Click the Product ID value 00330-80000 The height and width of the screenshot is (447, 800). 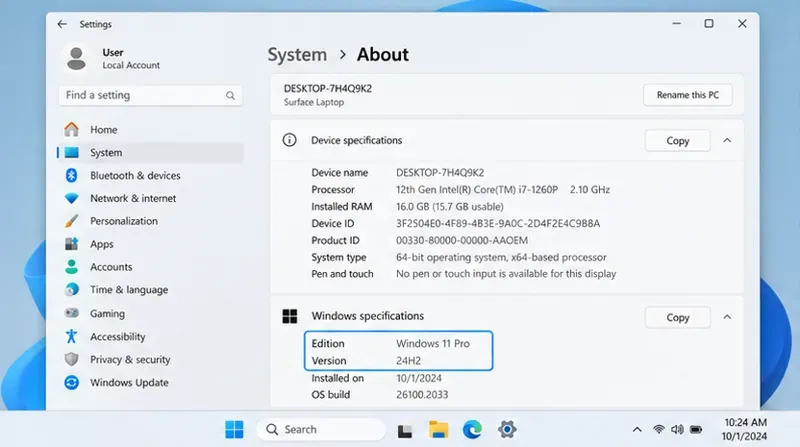point(462,240)
